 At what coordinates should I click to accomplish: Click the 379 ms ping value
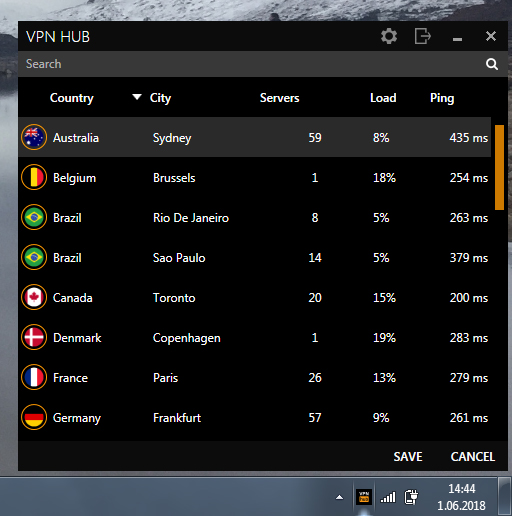[x=469, y=258]
